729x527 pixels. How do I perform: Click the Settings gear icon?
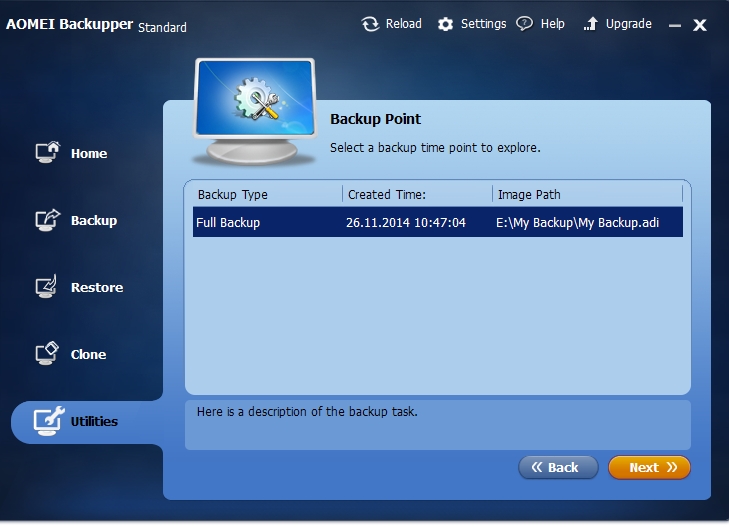(x=445, y=24)
